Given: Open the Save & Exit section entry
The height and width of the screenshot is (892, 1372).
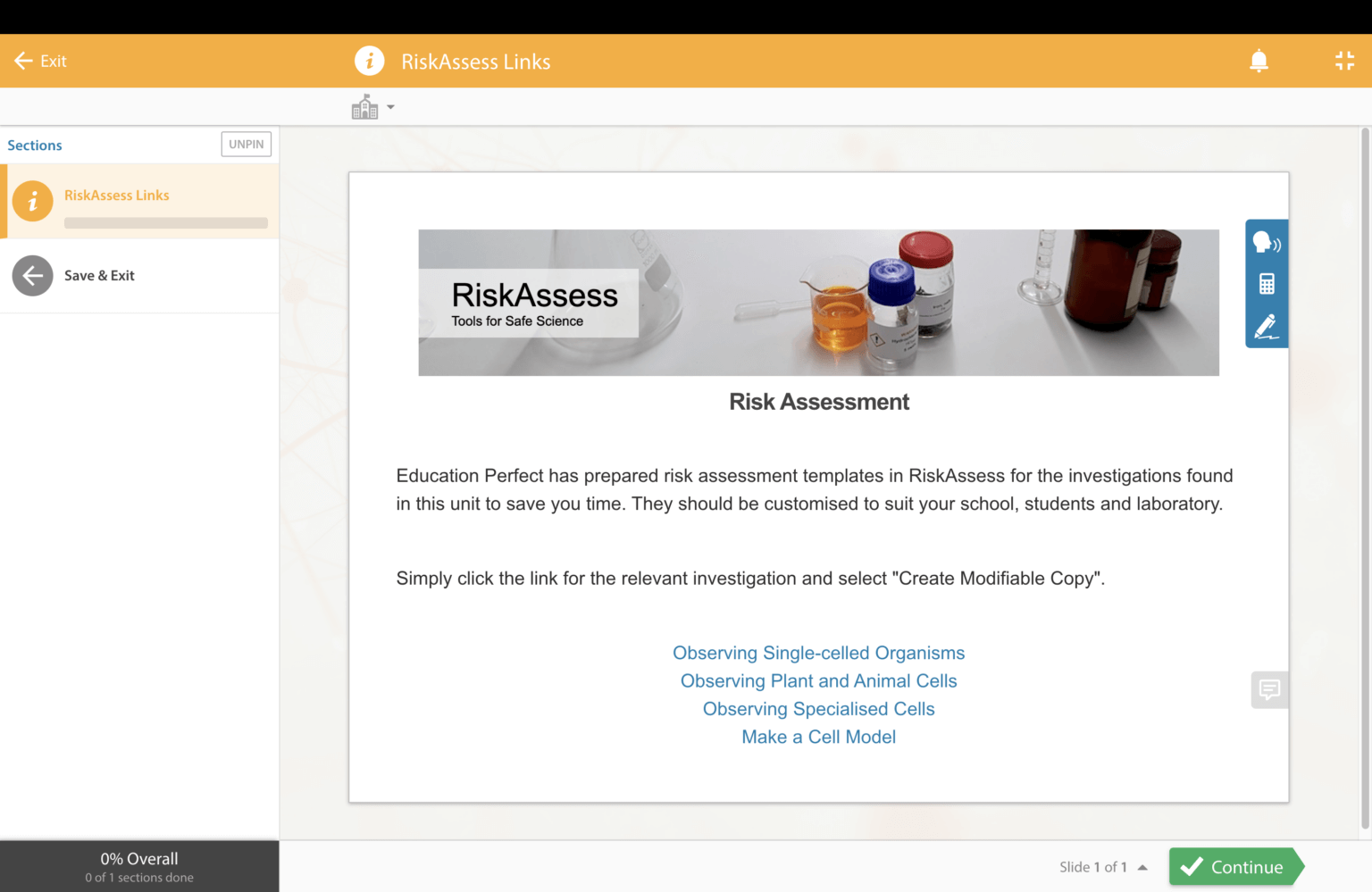Looking at the screenshot, I should [x=99, y=276].
